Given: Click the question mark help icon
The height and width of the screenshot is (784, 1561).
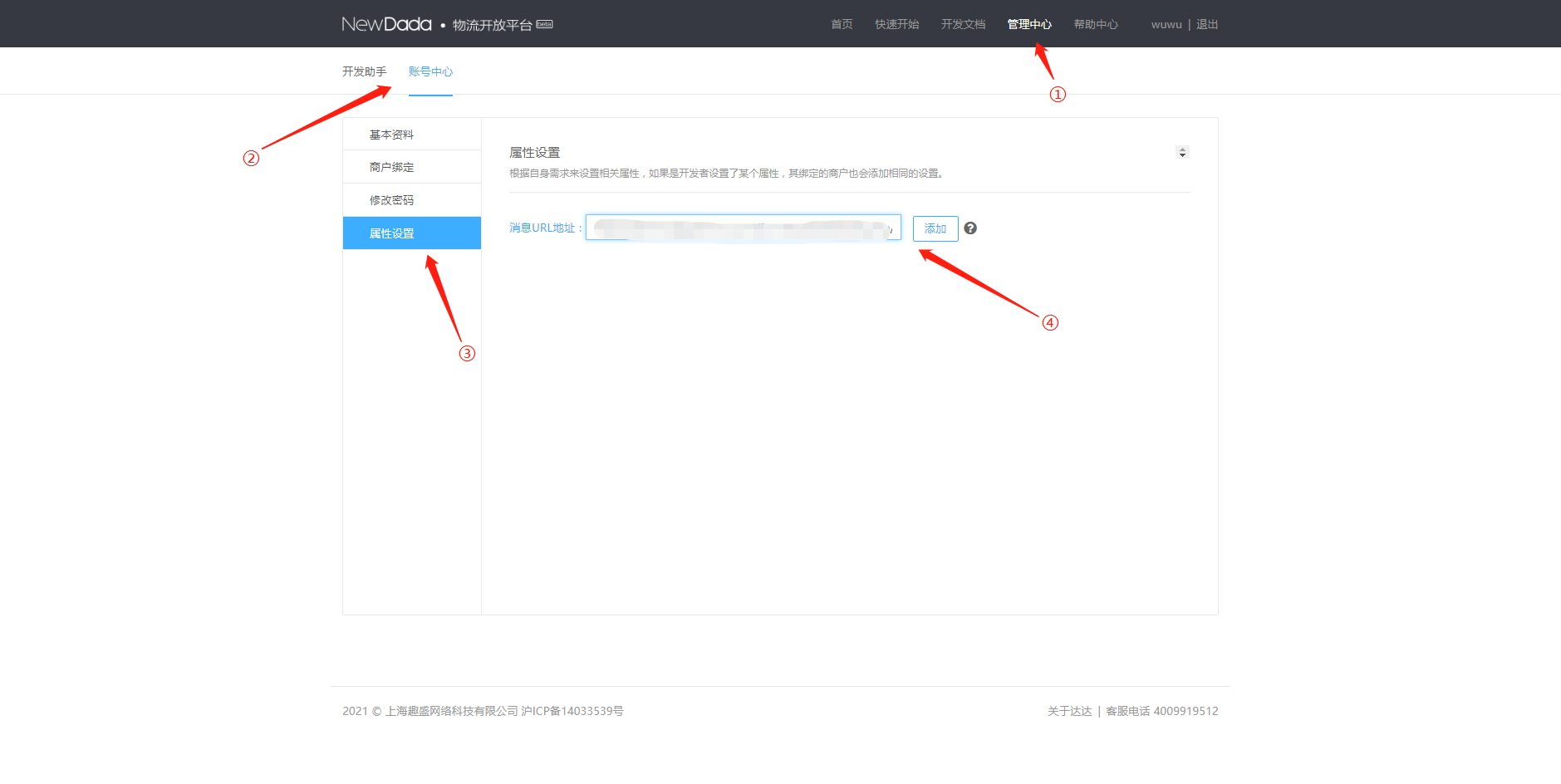Looking at the screenshot, I should pos(969,228).
